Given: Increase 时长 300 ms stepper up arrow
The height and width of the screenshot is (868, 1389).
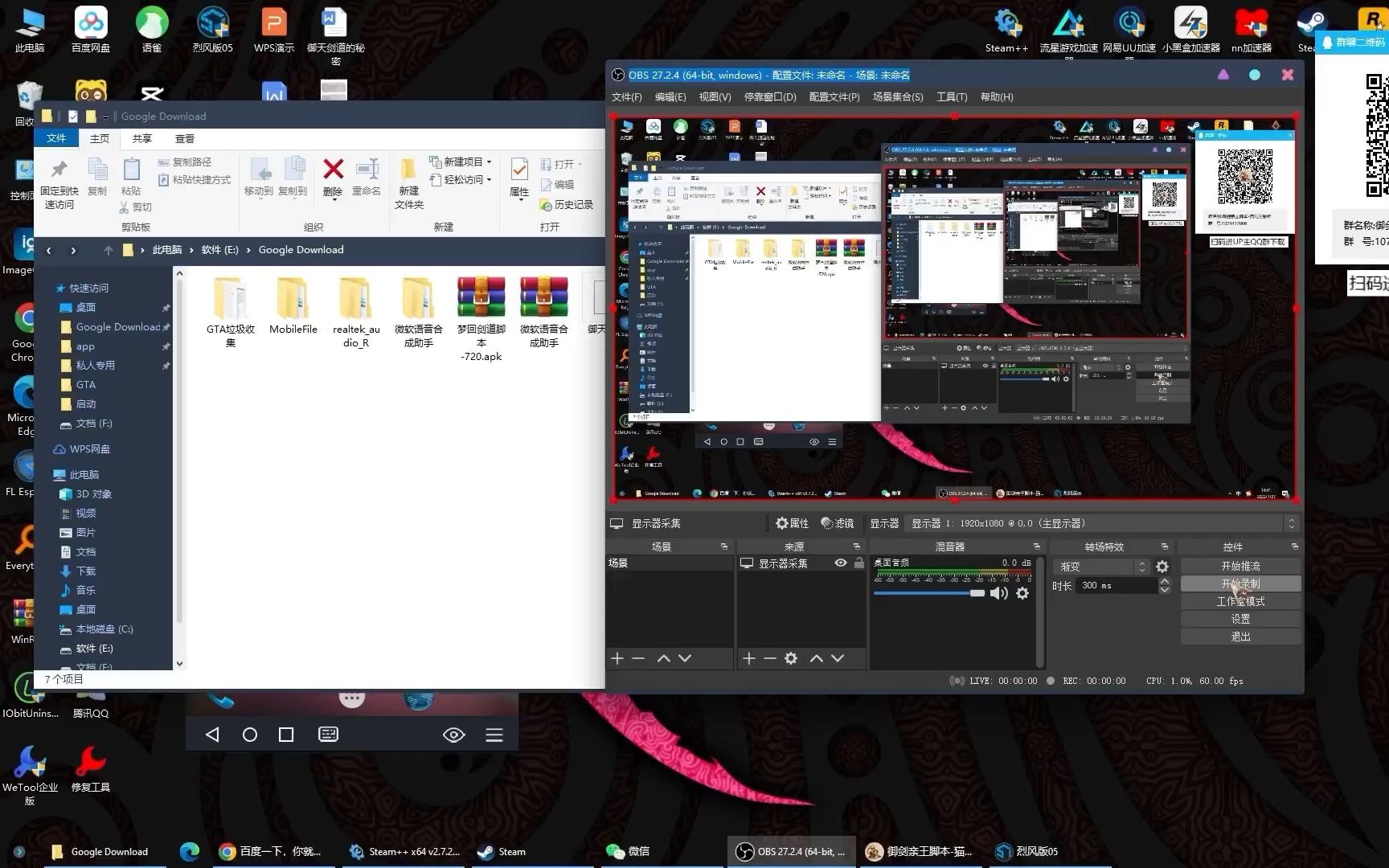Looking at the screenshot, I should point(1165,581).
